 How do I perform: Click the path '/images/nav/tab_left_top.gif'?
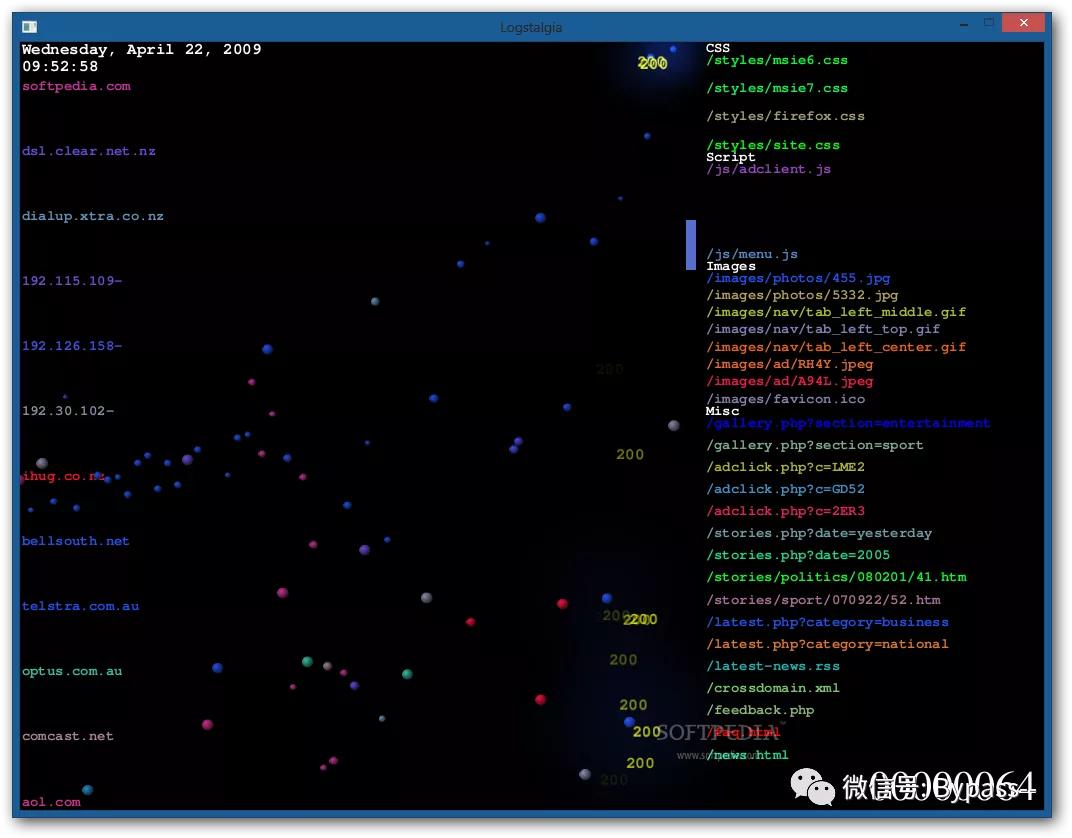pyautogui.click(x=823, y=329)
